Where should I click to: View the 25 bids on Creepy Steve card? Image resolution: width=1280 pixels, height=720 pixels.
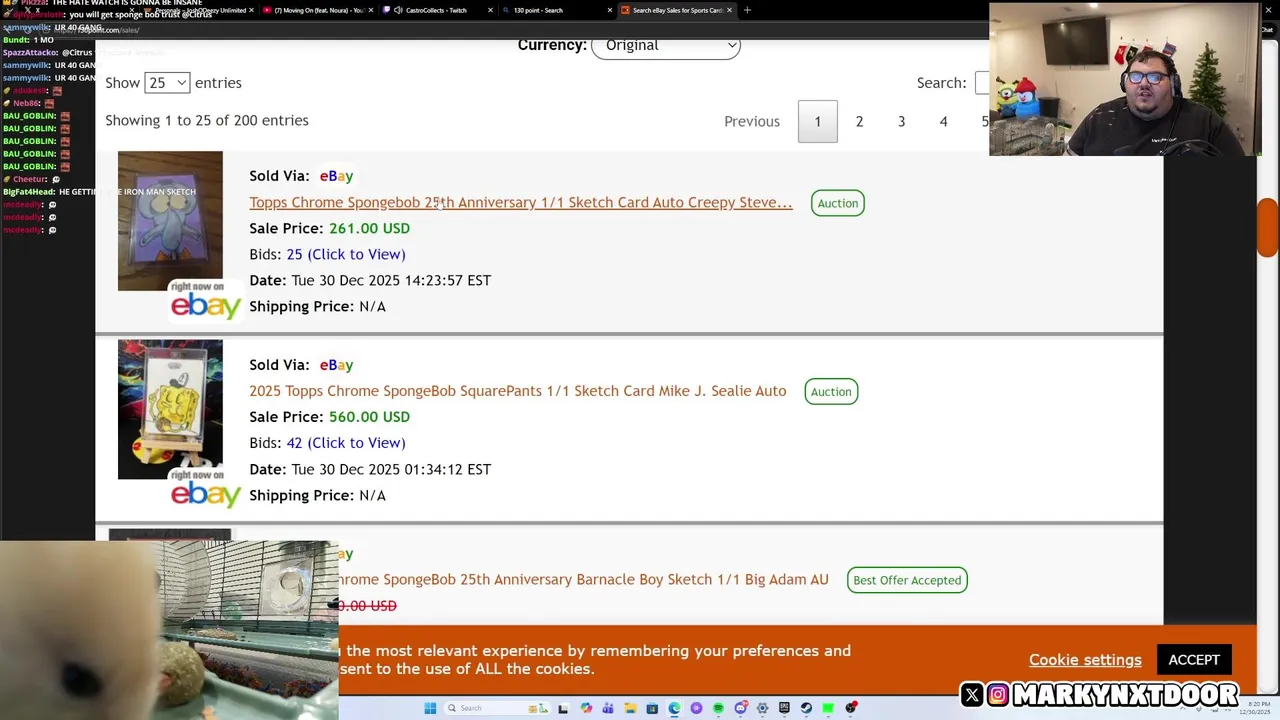coord(345,254)
